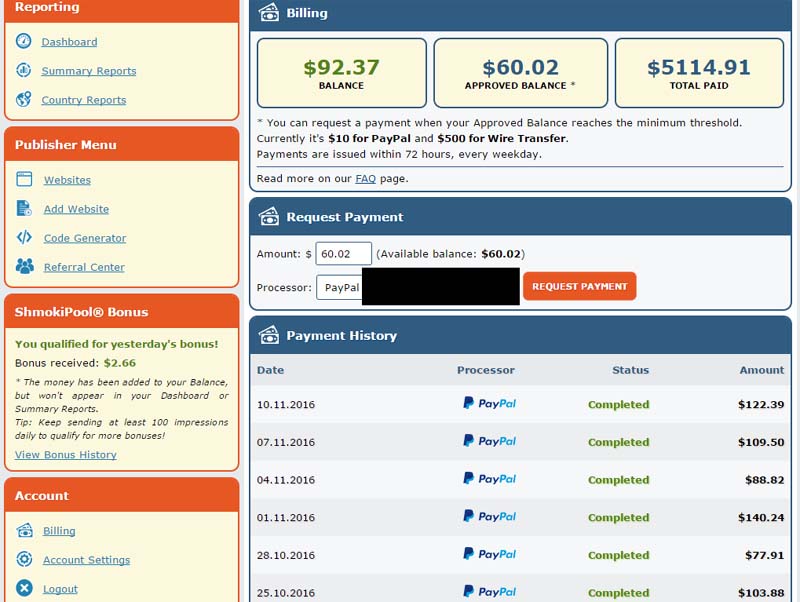This screenshot has height=602, width=800.
Task: Open the Code Generator link
Action: (x=85, y=238)
